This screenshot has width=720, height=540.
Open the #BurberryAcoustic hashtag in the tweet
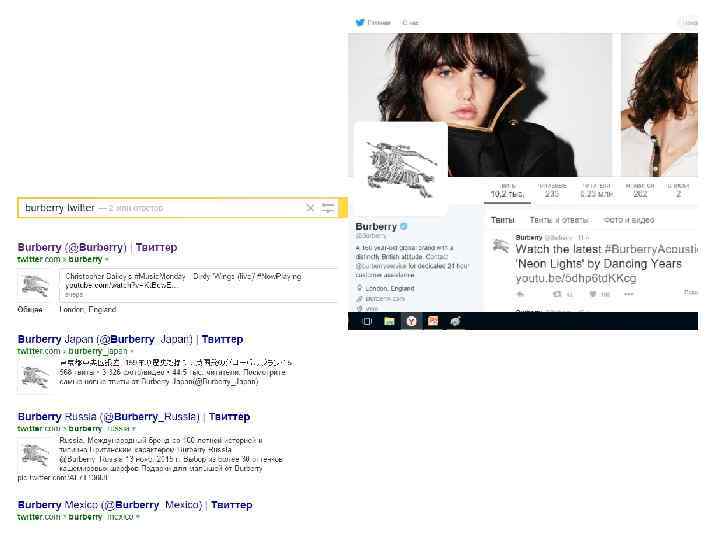[x=651, y=249]
